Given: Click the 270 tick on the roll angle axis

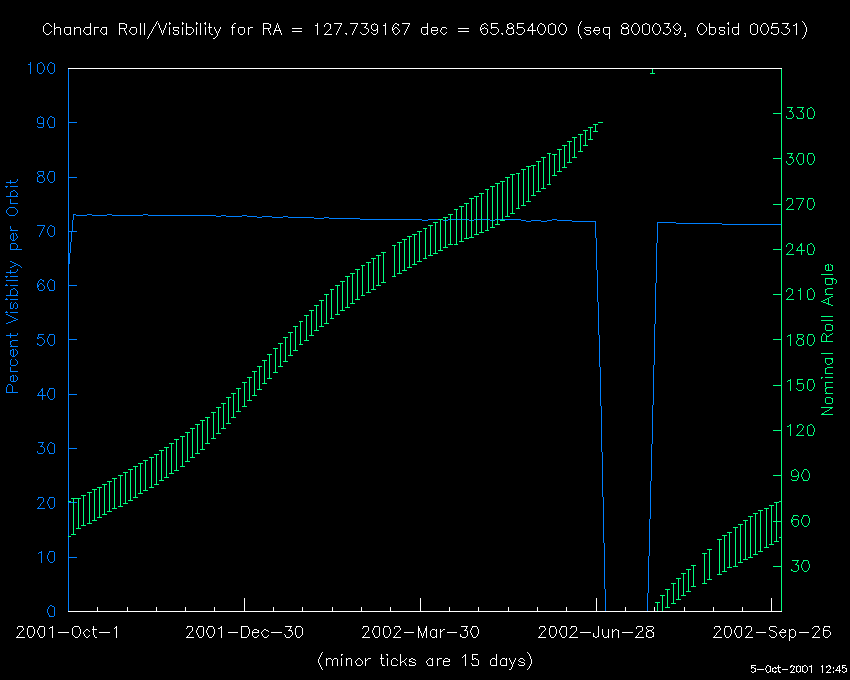Looking at the screenshot, I should click(803, 204).
